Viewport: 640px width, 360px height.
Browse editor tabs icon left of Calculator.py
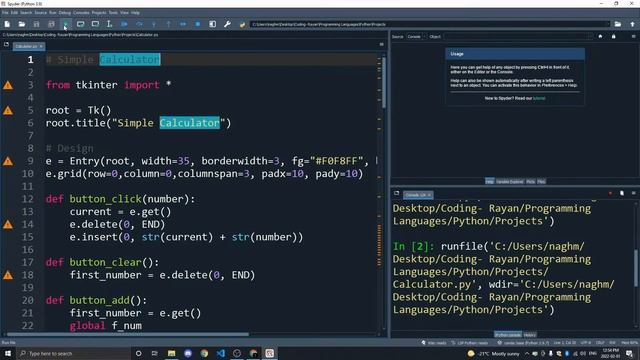[6, 44]
